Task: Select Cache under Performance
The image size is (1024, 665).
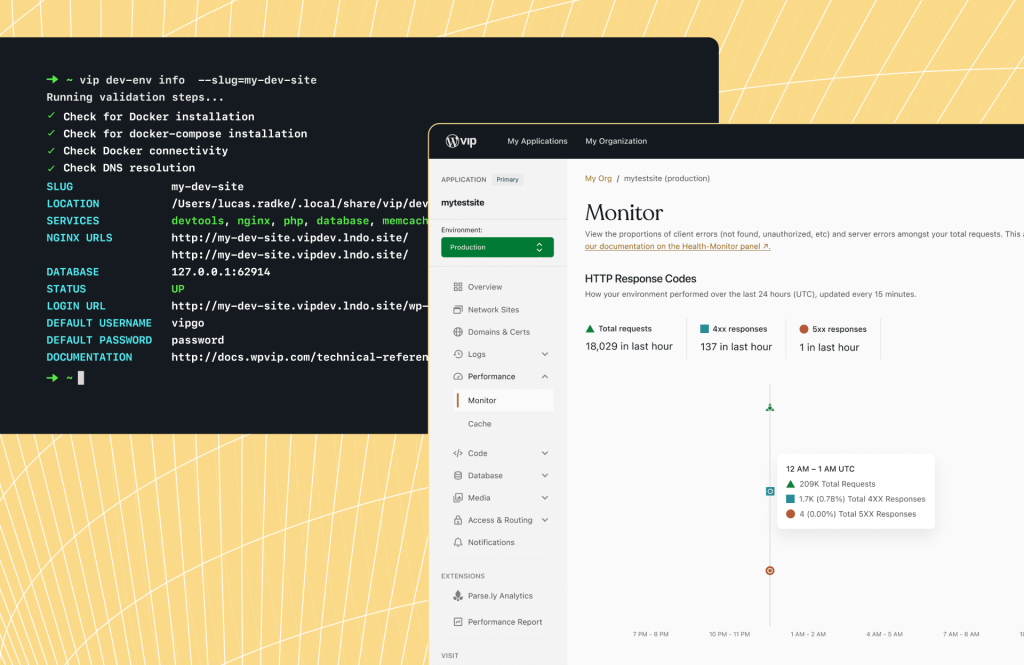Action: pyautogui.click(x=479, y=424)
